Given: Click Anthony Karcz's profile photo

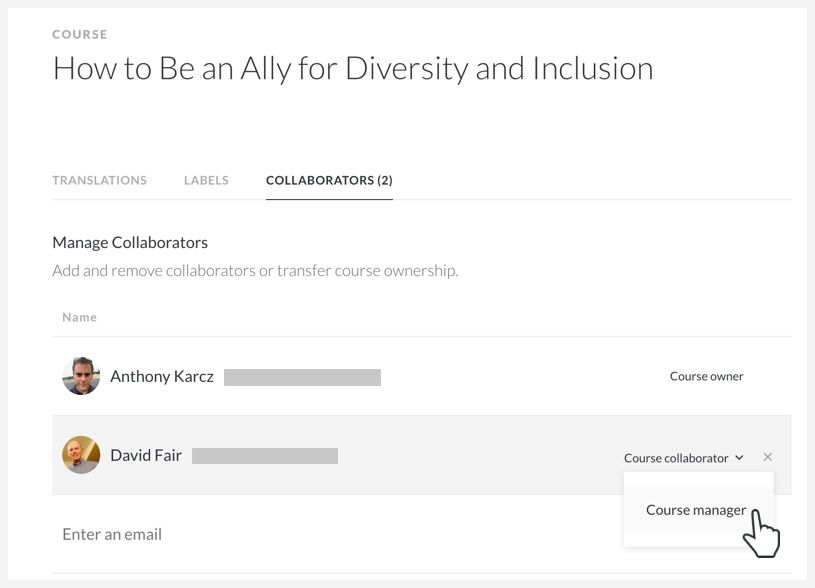Looking at the screenshot, I should pyautogui.click(x=81, y=377).
